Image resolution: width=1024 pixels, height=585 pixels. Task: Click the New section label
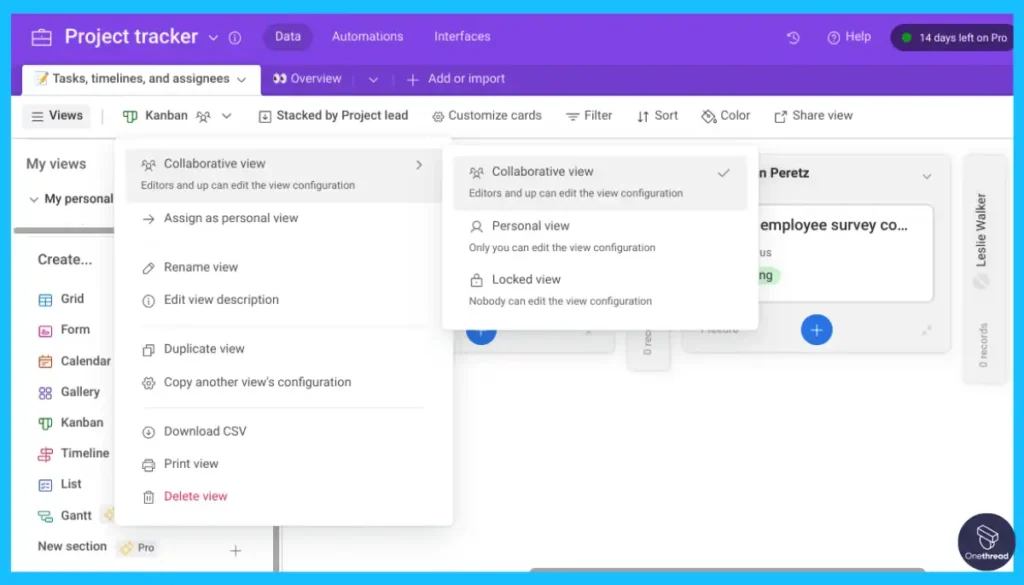click(x=72, y=546)
